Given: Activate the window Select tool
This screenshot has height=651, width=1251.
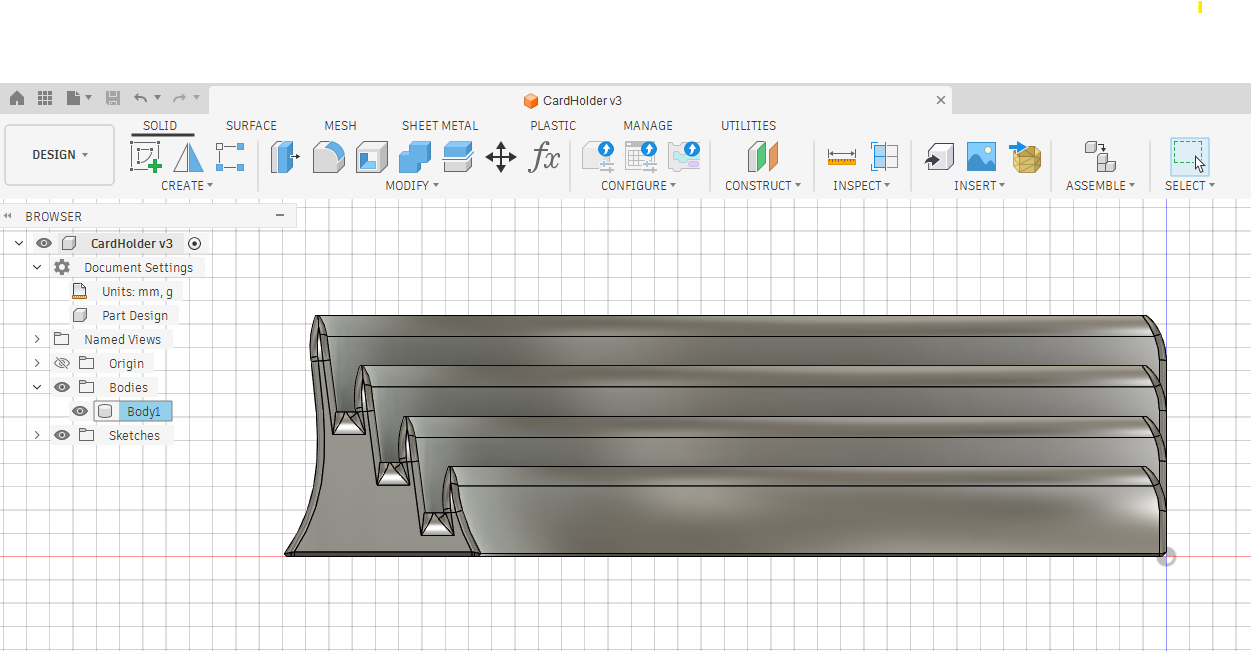Looking at the screenshot, I should pos(1190,157).
